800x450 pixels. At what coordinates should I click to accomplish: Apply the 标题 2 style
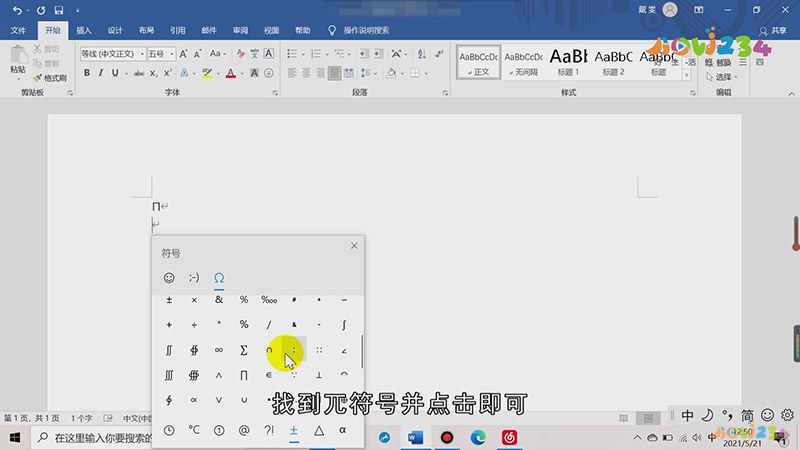pos(613,62)
